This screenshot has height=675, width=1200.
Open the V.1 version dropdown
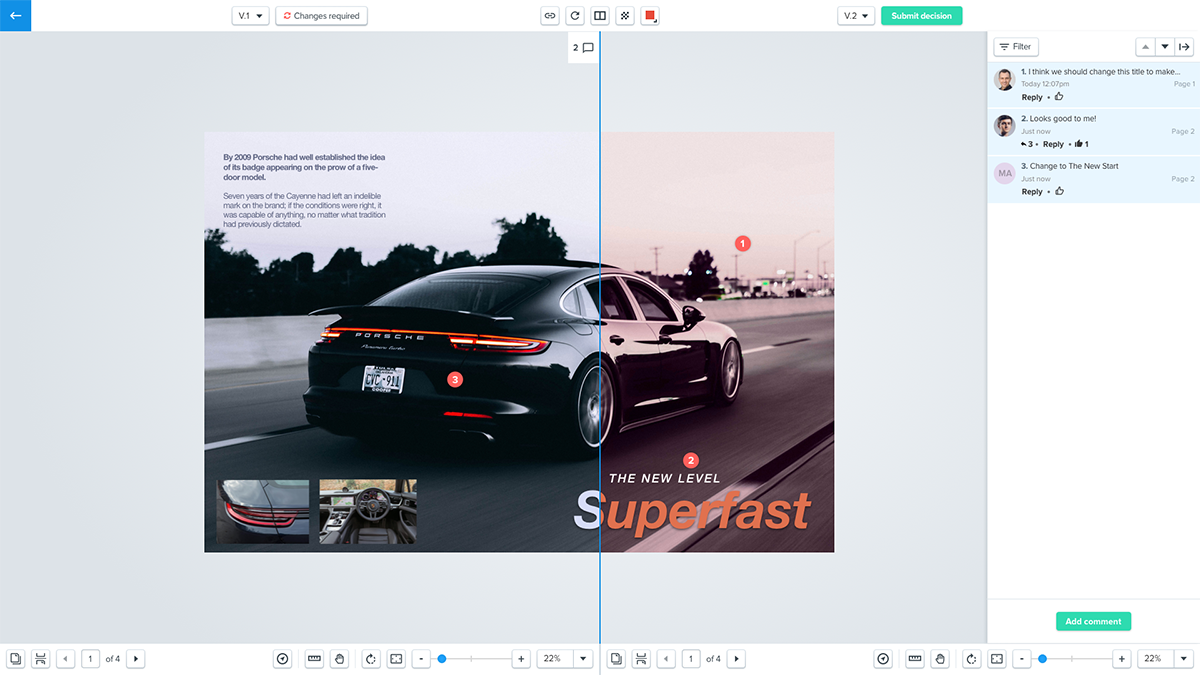250,16
